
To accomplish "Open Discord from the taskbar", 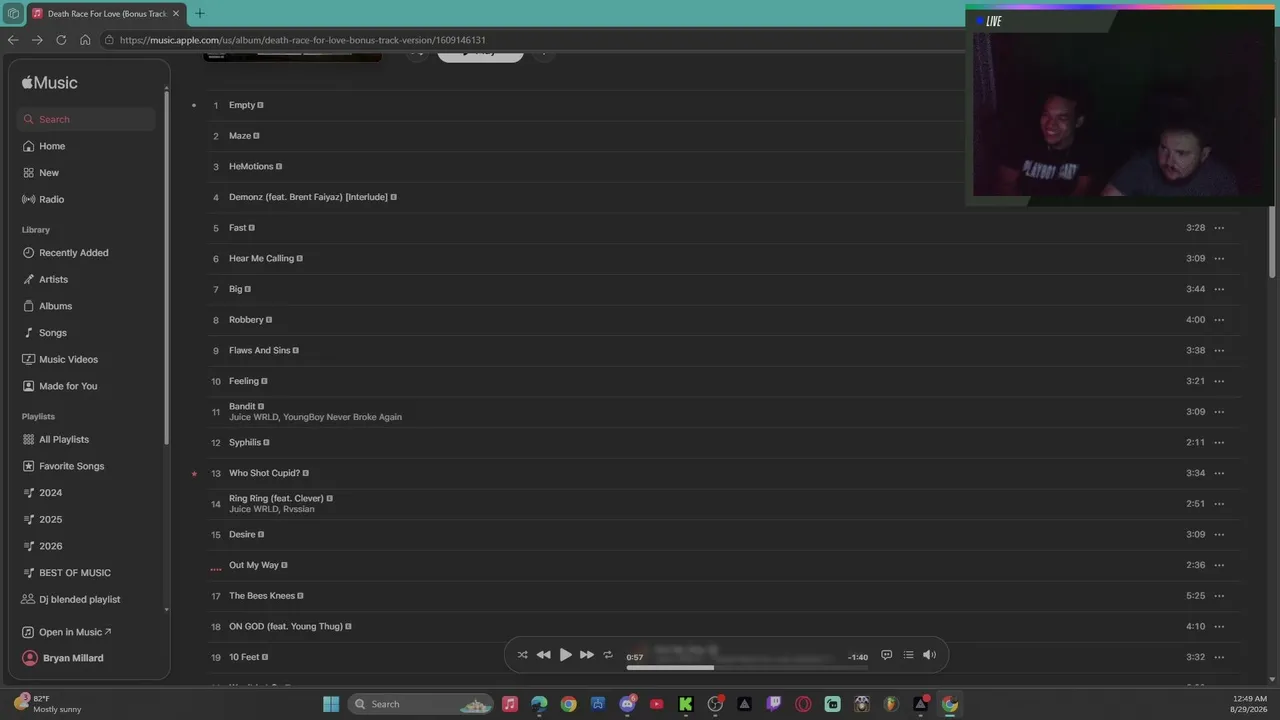I will point(627,704).
